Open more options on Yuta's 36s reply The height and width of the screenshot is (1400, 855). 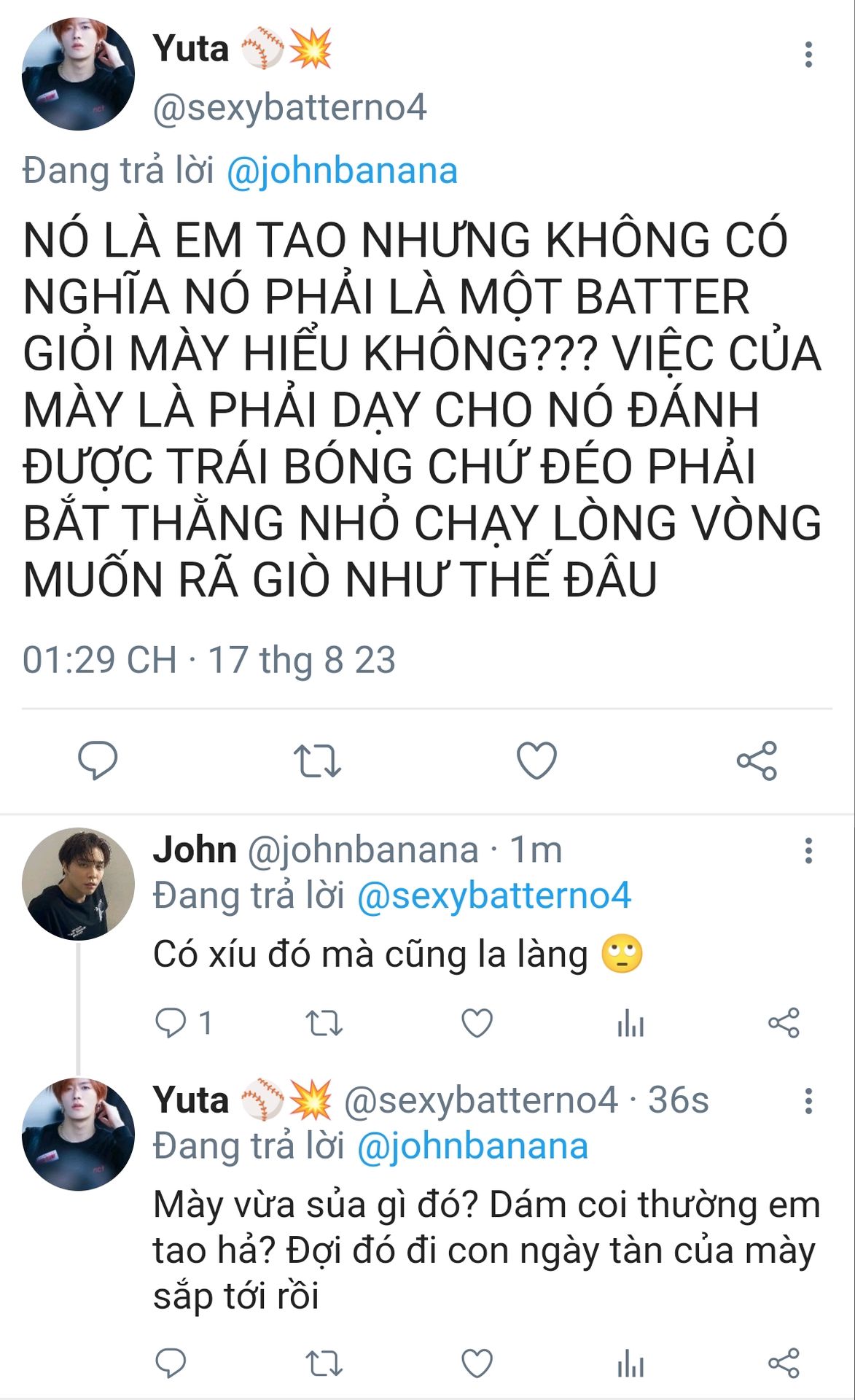coord(808,1100)
